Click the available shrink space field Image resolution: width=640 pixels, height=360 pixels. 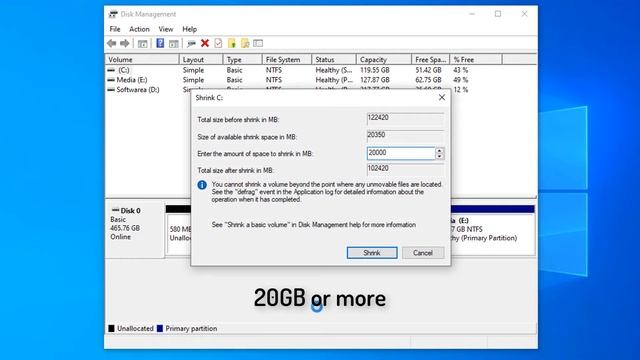coord(405,136)
